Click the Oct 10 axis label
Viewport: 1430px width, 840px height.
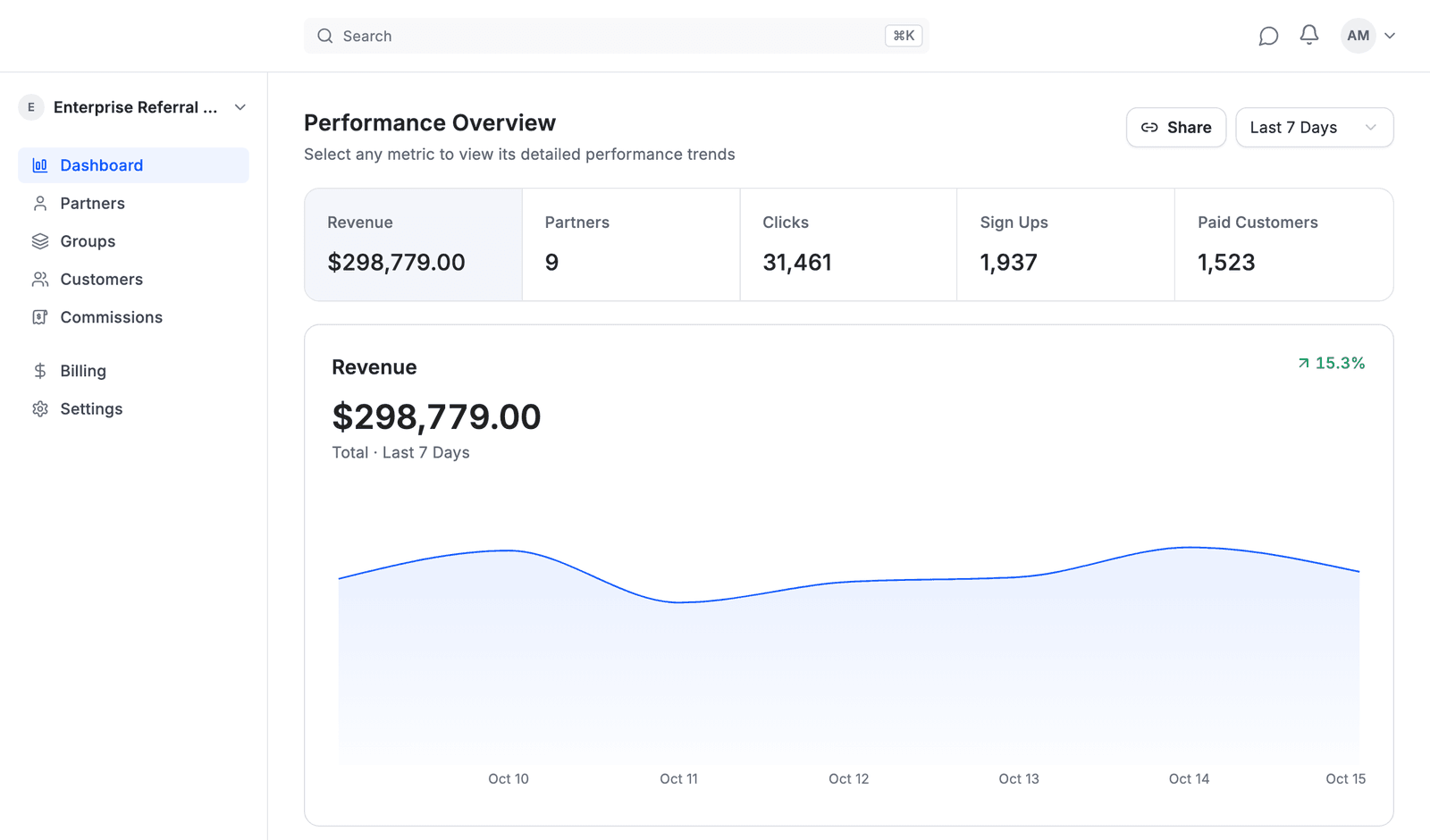pyautogui.click(x=509, y=779)
